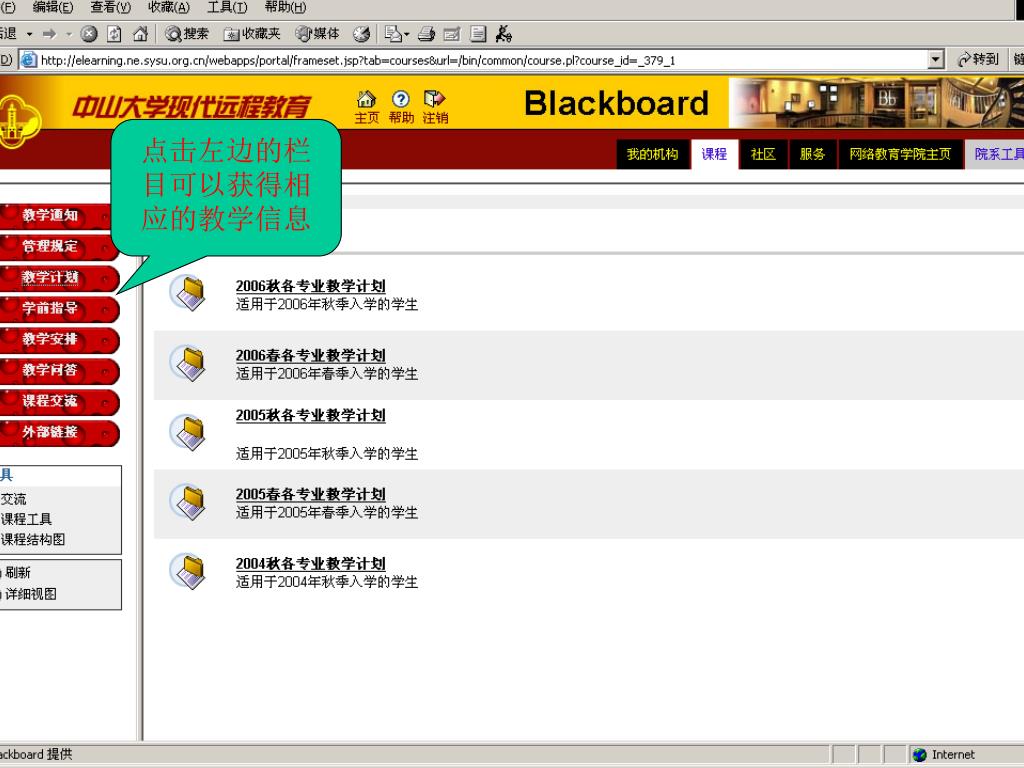Click the 交流 tools link
Screen dimensions: 1024x768
13,499
